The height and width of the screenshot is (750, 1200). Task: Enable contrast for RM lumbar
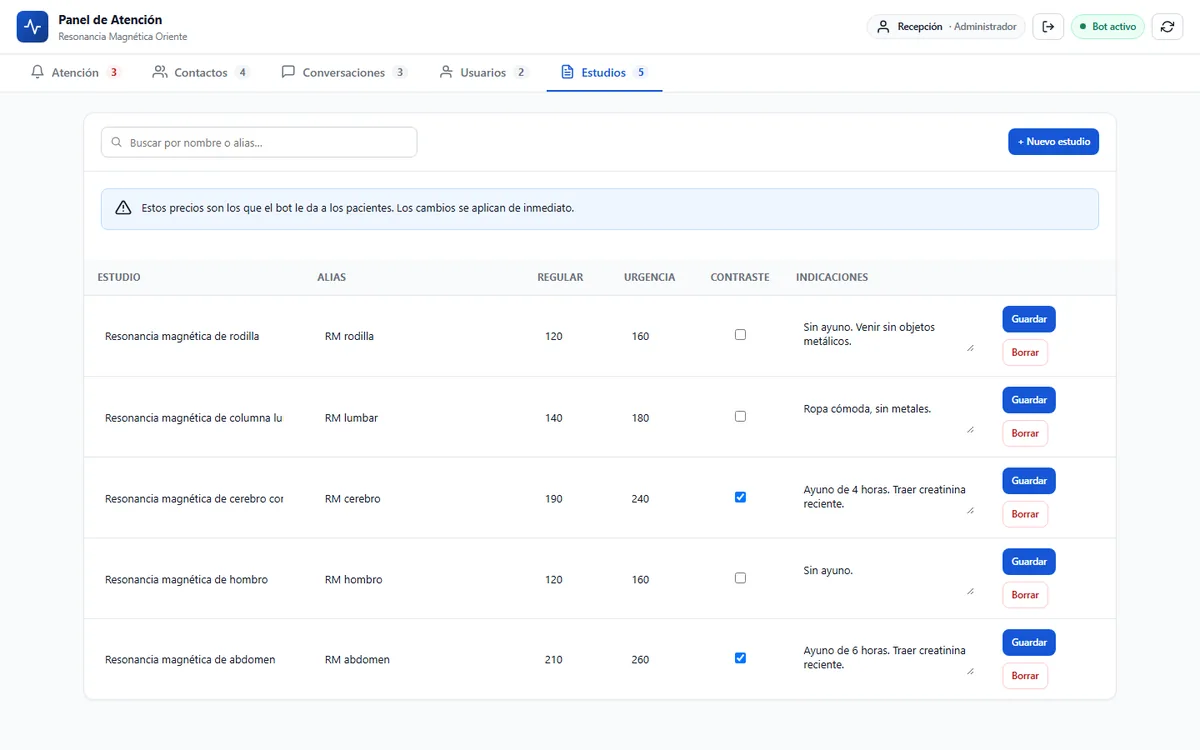point(740,416)
